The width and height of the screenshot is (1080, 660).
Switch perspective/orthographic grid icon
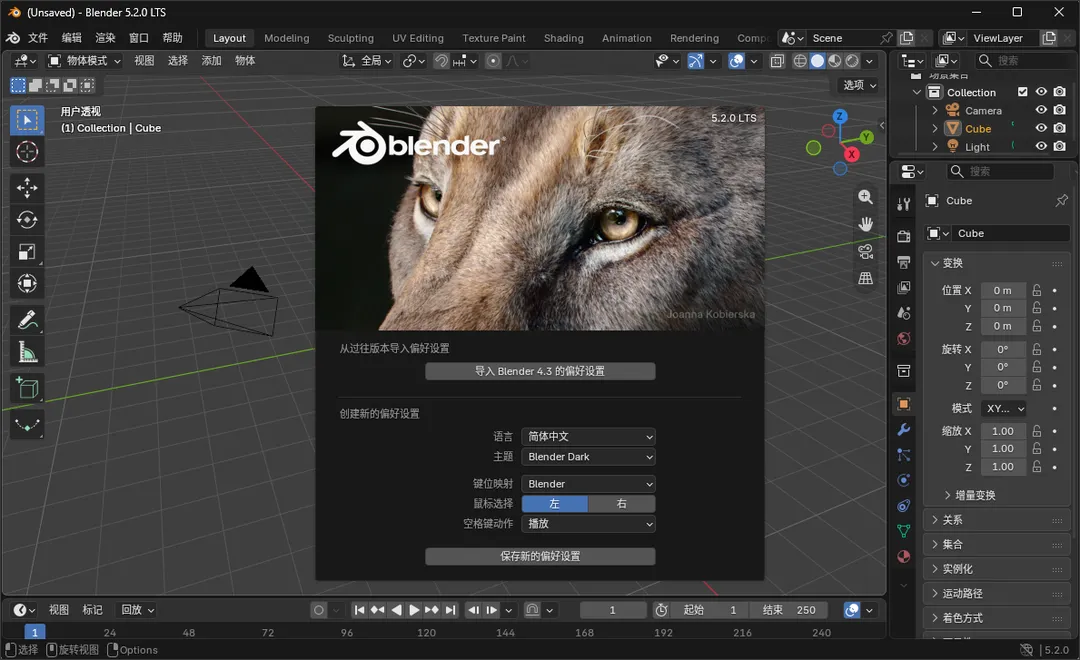(865, 278)
